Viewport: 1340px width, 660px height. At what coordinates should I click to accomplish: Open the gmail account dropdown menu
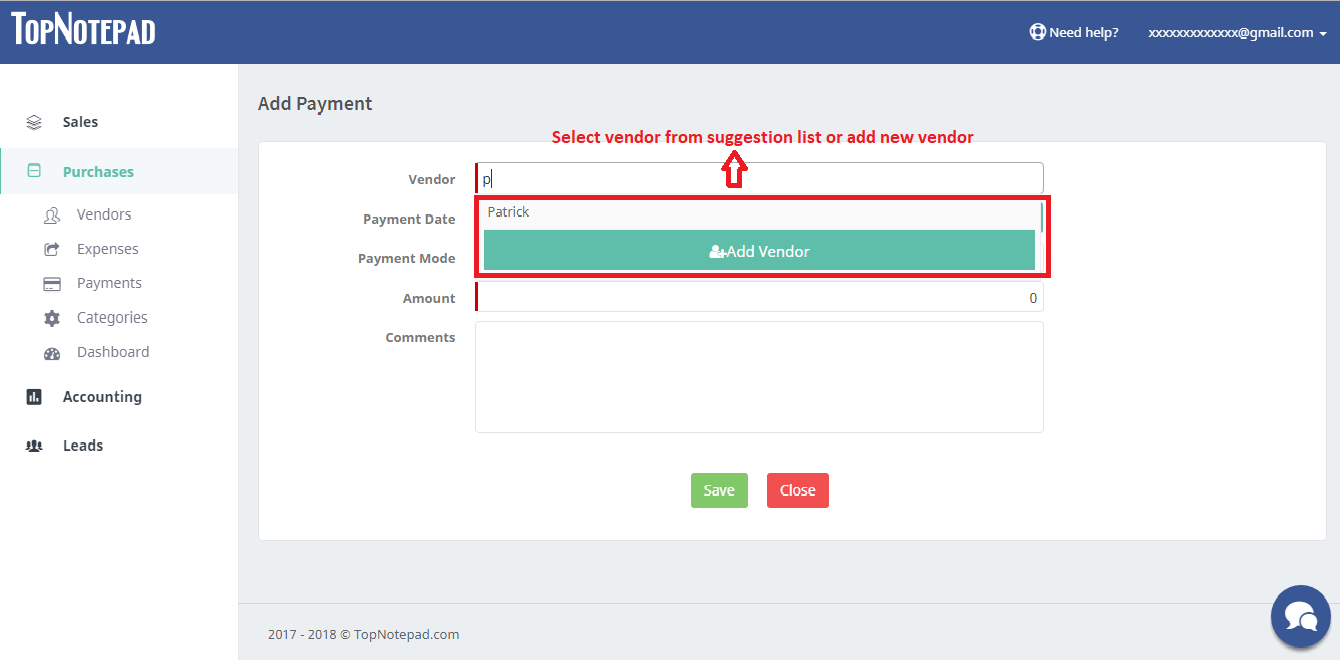1237,32
